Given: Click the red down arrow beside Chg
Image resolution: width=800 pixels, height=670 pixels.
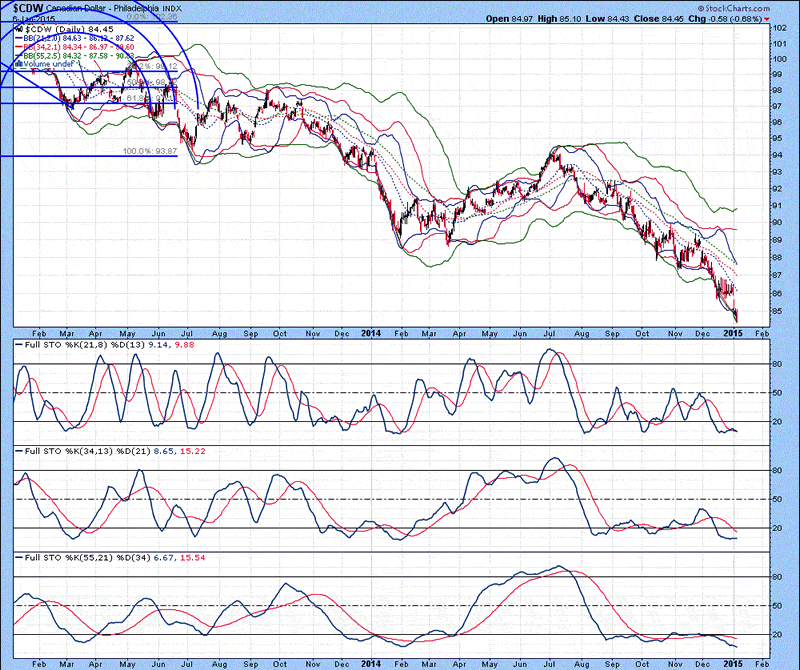Looking at the screenshot, I should (766, 19).
